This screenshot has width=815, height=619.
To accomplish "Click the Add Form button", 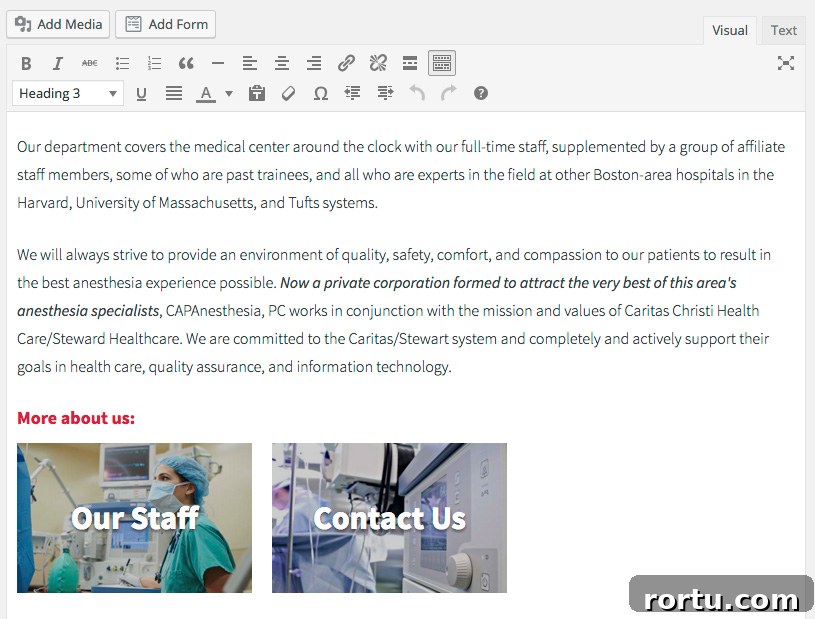I will click(165, 24).
